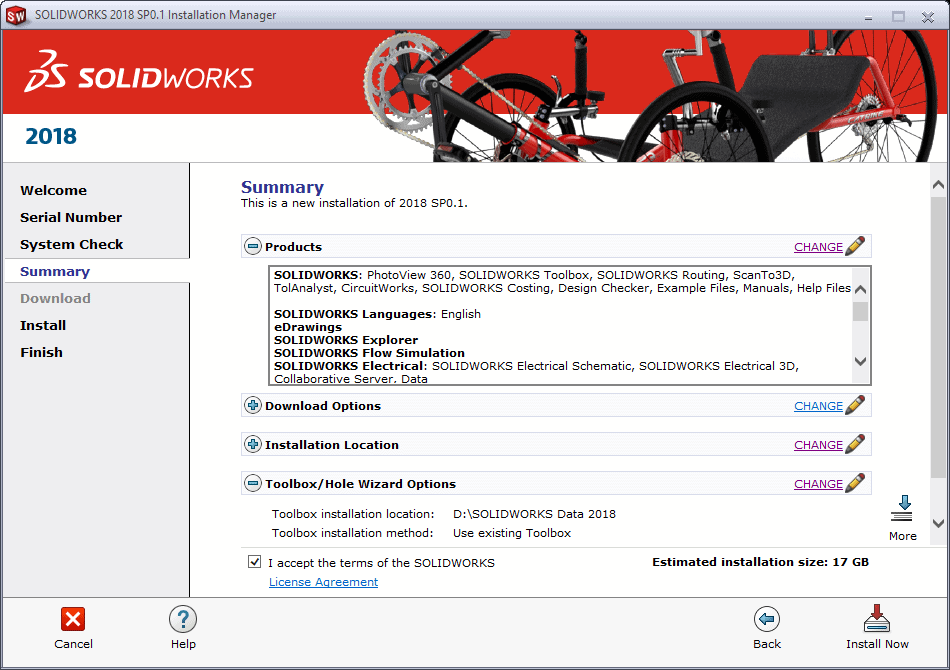This screenshot has height=670, width=950.
Task: Minimize the Installation Manager window
Action: tap(868, 17)
